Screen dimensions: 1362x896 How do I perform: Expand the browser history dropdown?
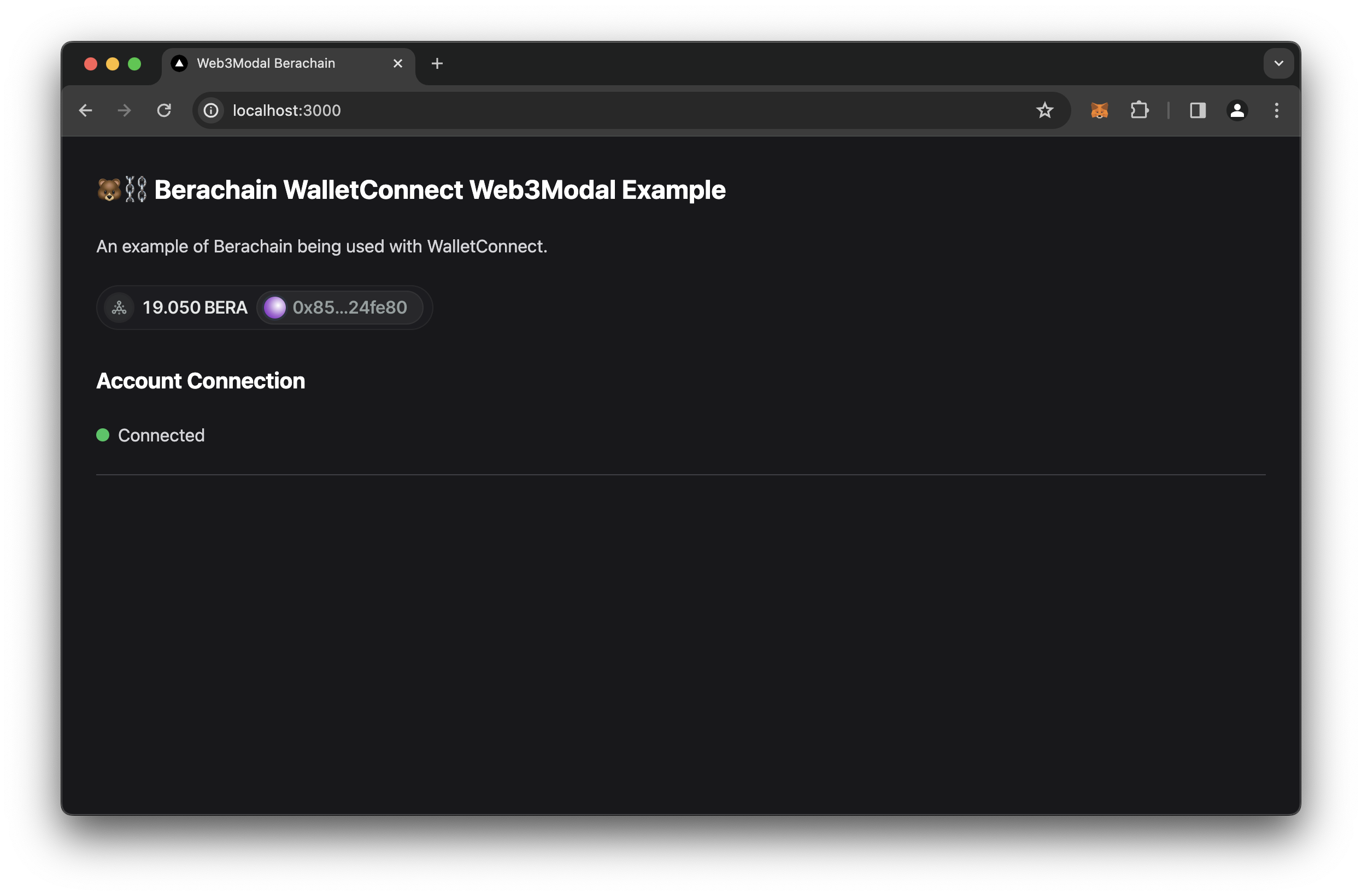coord(1278,63)
